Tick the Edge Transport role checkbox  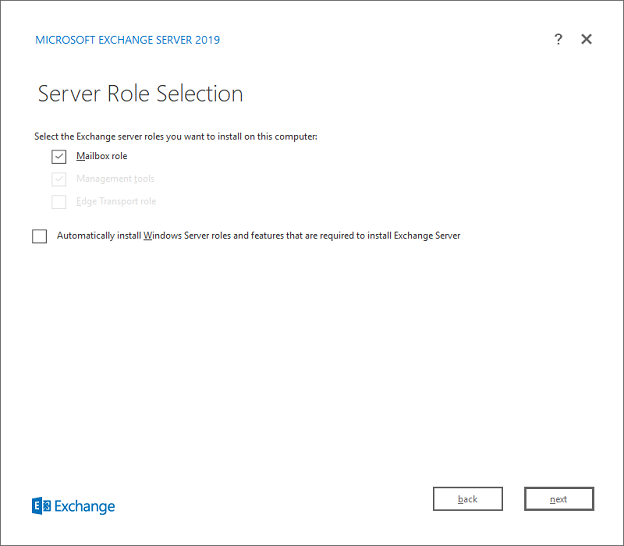[59, 202]
